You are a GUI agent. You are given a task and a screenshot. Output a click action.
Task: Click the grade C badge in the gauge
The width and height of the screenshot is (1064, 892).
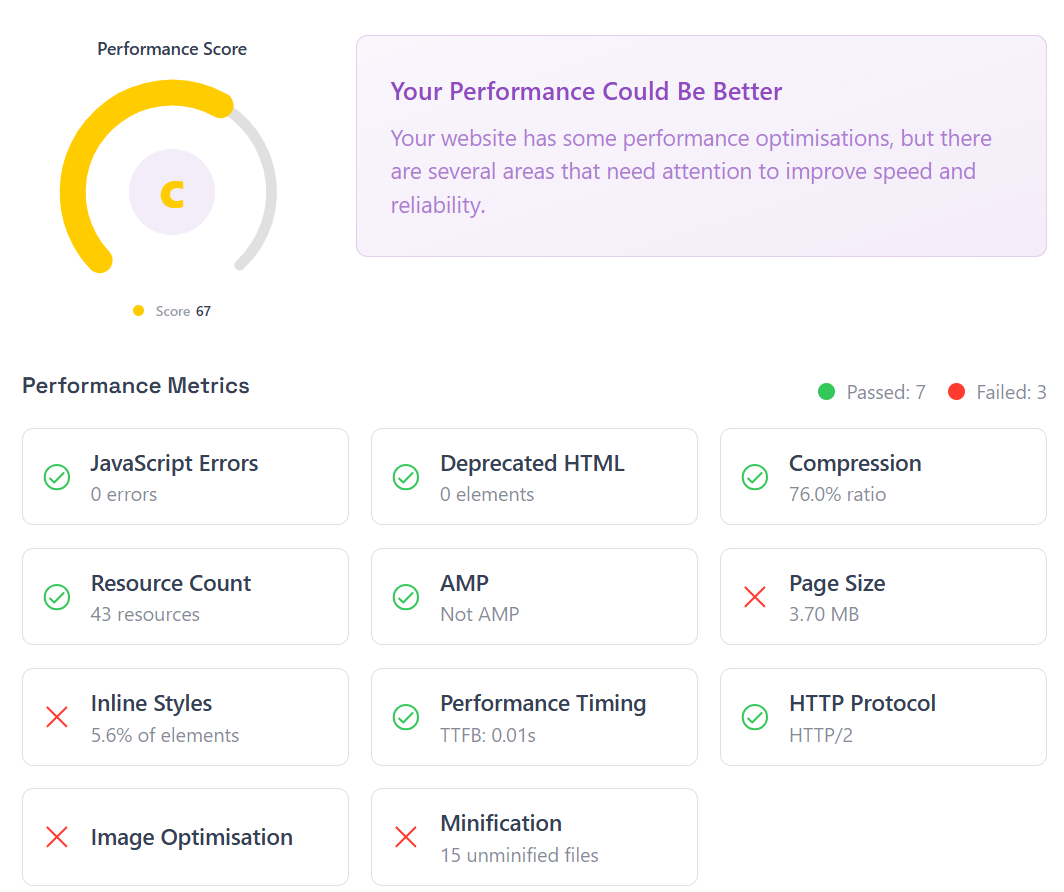click(172, 193)
